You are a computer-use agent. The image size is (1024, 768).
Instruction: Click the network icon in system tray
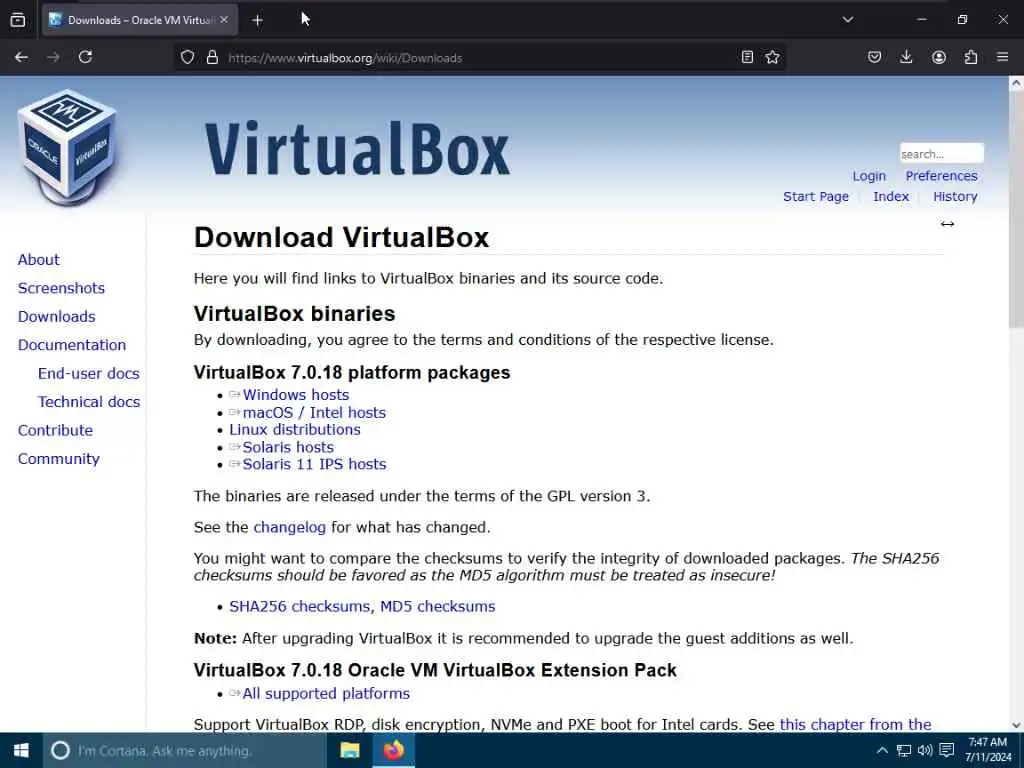[904, 750]
